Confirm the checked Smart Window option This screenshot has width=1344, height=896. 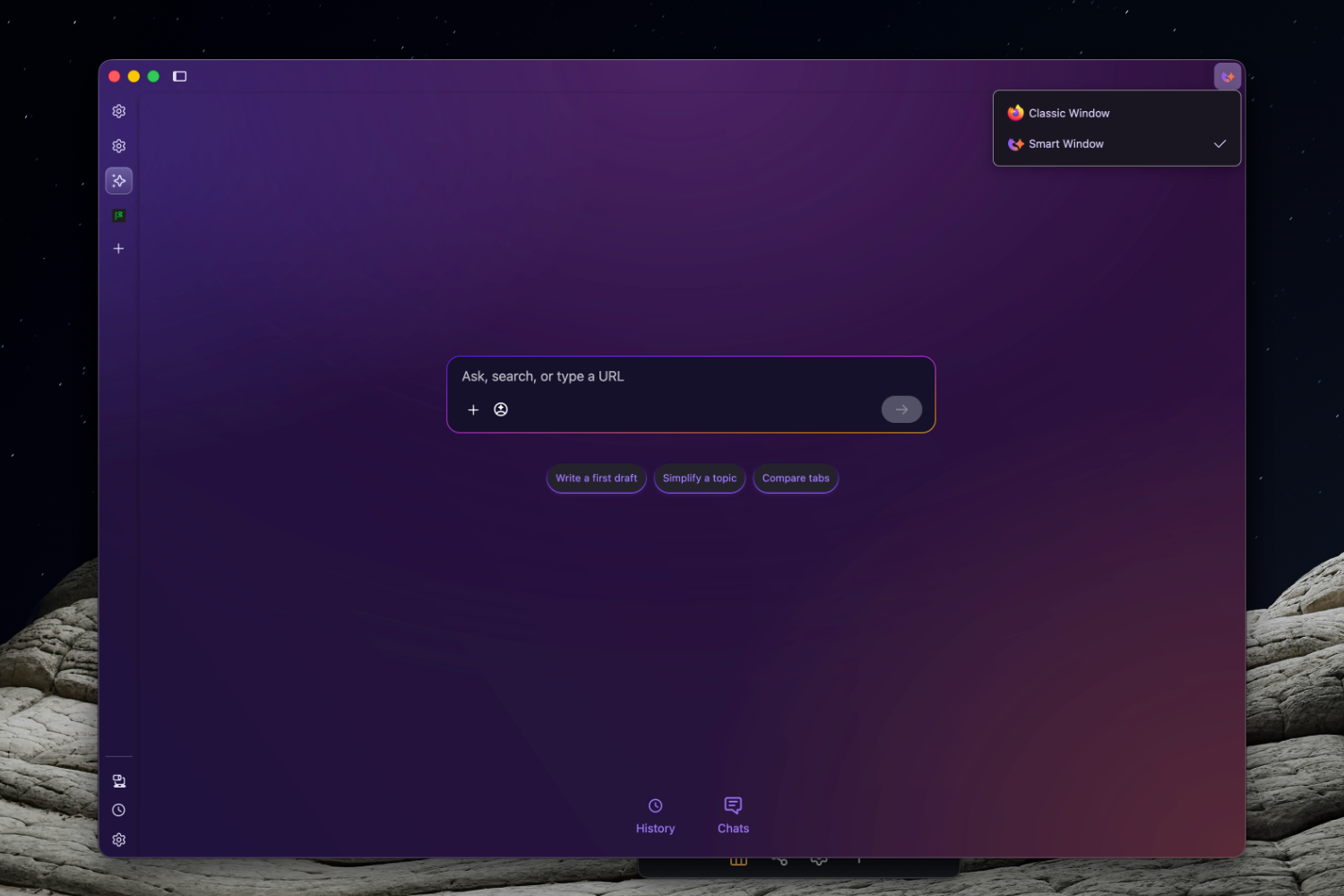(1066, 143)
